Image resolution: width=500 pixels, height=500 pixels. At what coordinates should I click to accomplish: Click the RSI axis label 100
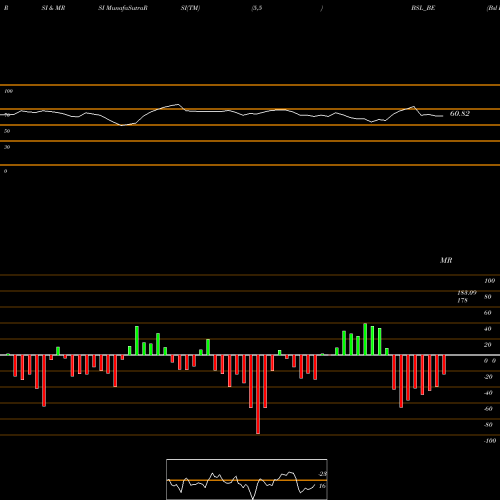point(8,91)
